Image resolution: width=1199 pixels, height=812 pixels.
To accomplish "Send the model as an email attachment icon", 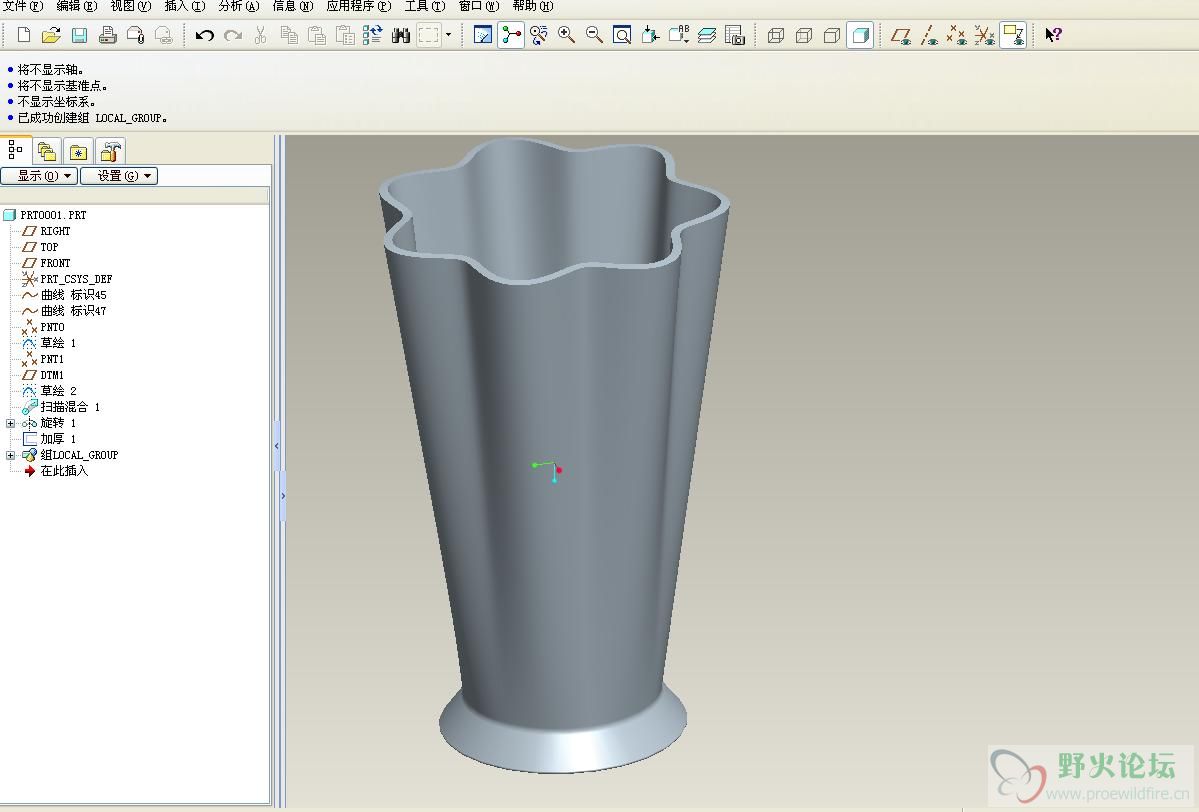I will tap(135, 34).
